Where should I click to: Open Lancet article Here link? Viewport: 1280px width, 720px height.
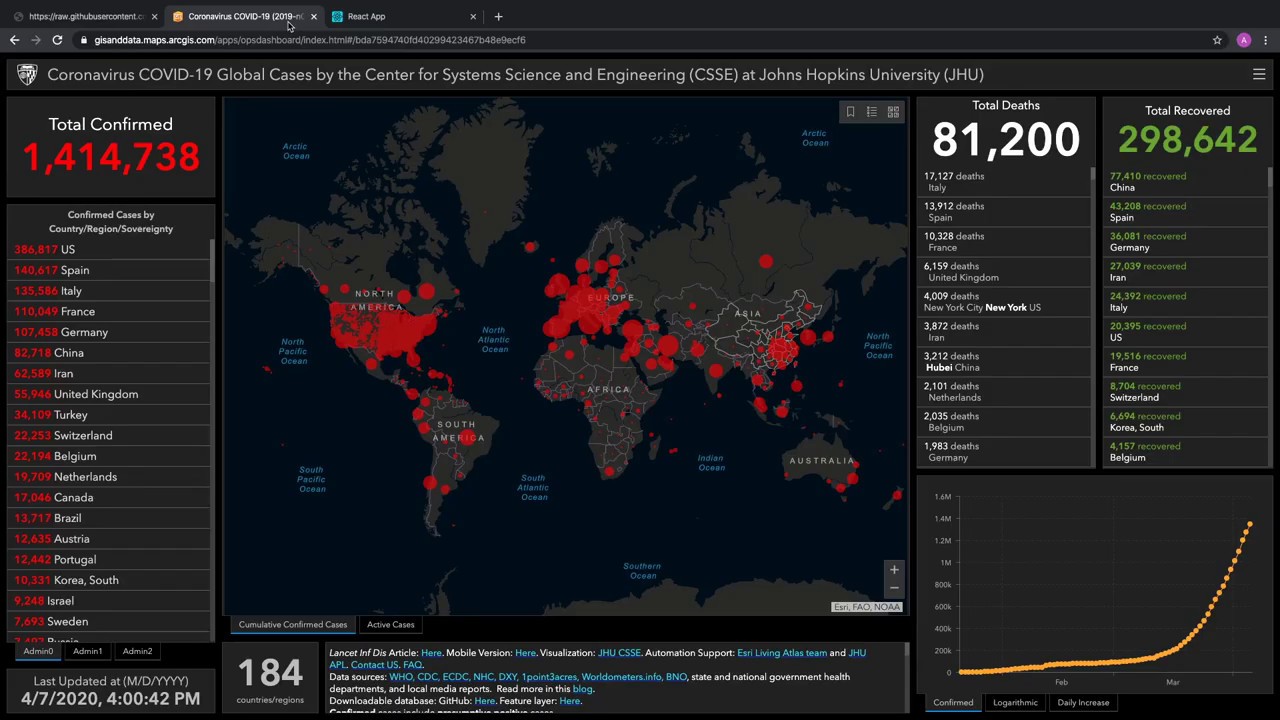click(x=431, y=653)
